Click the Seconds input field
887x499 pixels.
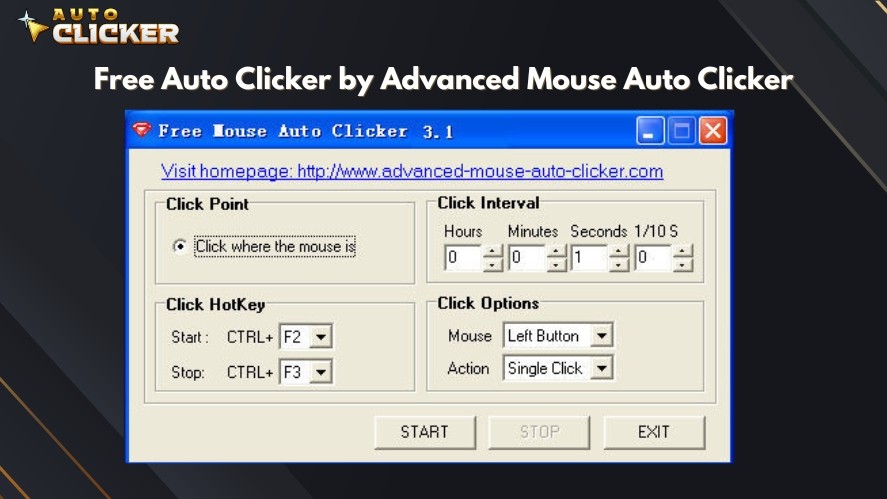click(589, 258)
